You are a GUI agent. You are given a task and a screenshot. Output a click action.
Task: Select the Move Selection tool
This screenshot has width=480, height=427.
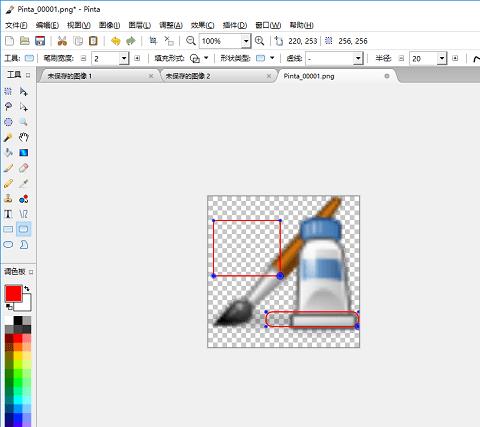pos(23,107)
